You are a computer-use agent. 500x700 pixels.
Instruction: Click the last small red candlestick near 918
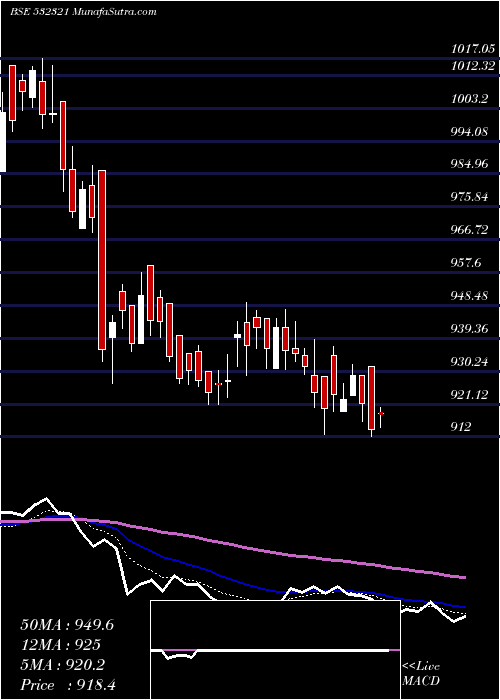381,414
